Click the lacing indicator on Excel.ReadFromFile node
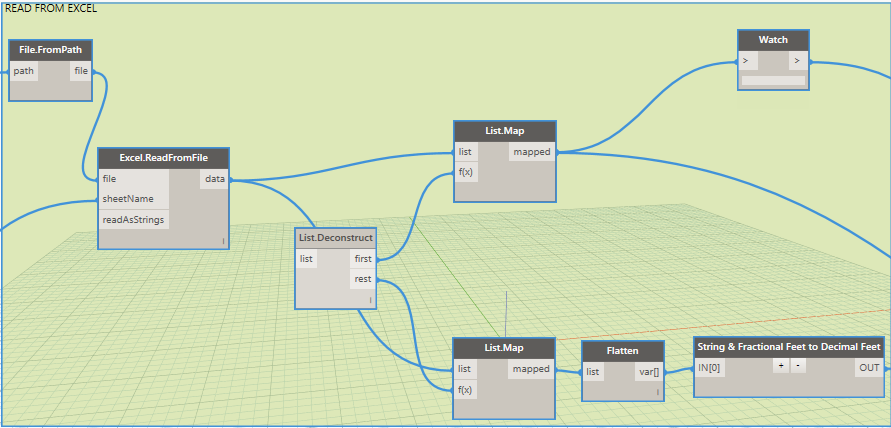 click(x=223, y=242)
